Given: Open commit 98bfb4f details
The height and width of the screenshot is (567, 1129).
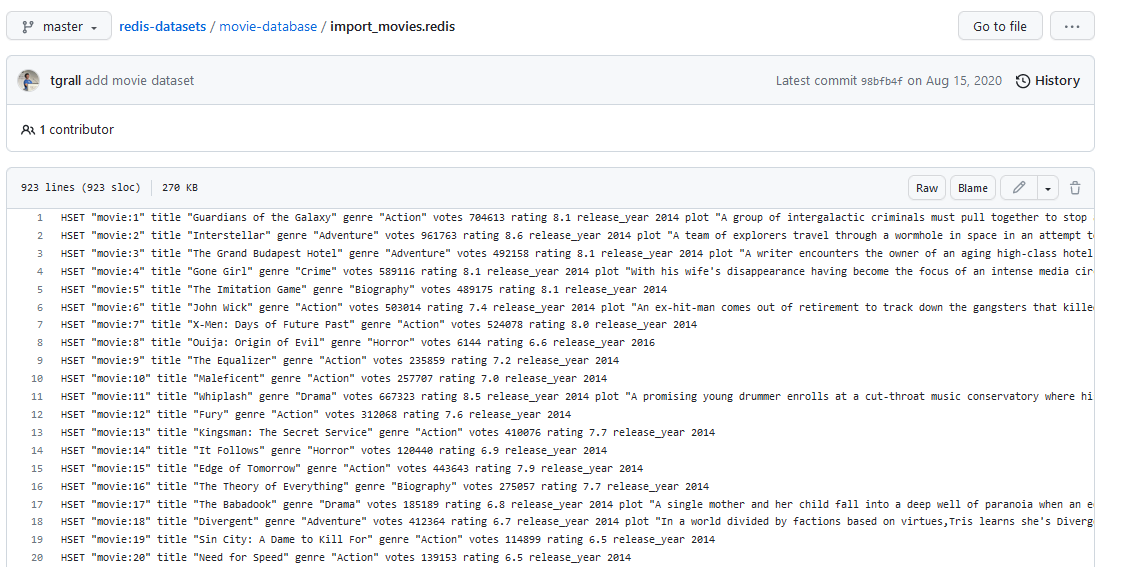Looking at the screenshot, I should (882, 81).
